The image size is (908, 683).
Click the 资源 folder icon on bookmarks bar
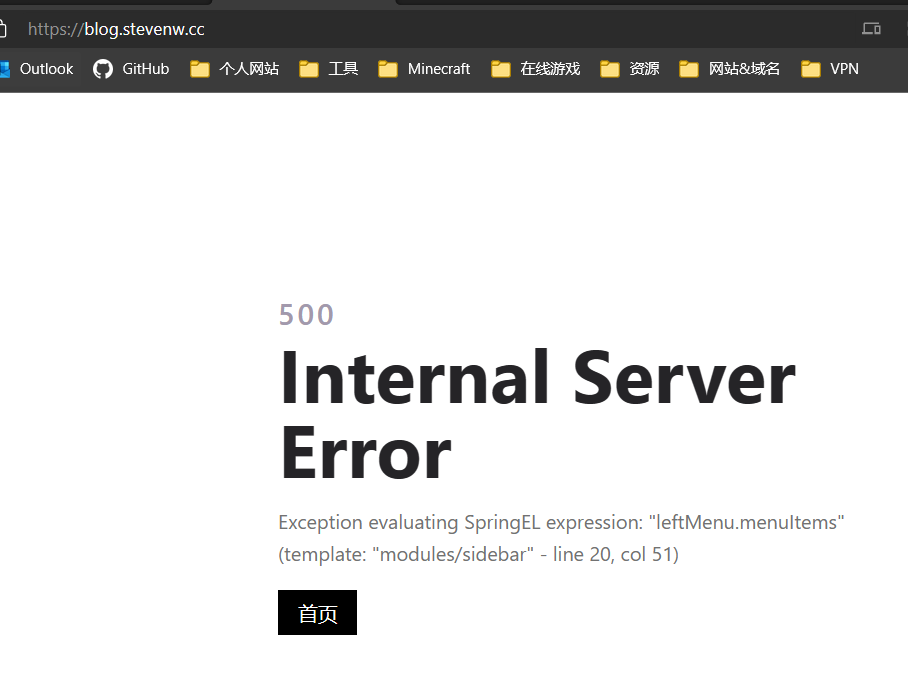point(610,69)
